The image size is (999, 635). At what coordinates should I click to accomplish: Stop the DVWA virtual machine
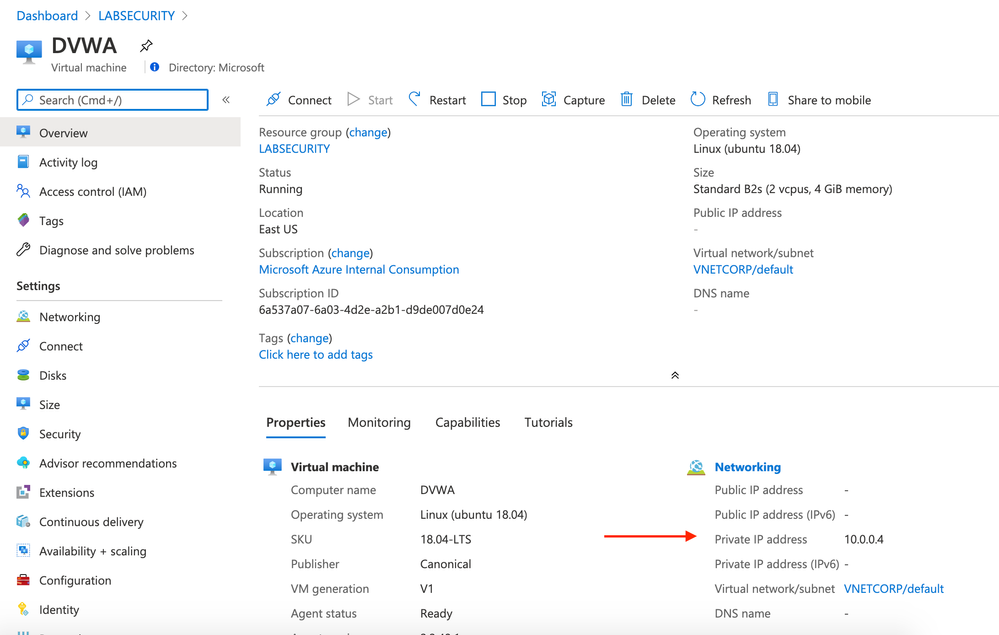(x=503, y=100)
